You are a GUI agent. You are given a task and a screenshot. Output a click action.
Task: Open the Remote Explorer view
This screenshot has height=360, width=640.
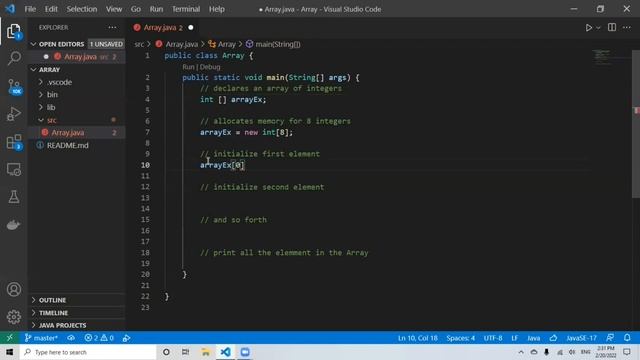13,169
